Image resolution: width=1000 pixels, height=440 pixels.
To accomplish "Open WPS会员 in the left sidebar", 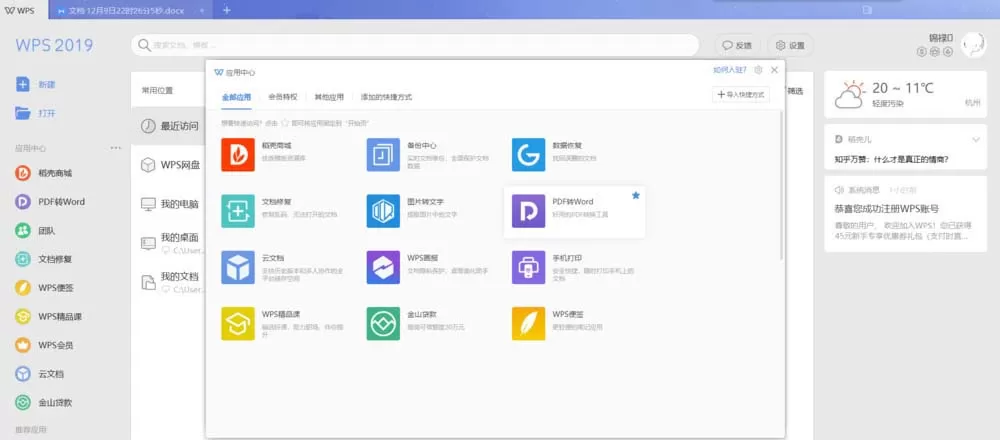I will tap(45, 345).
